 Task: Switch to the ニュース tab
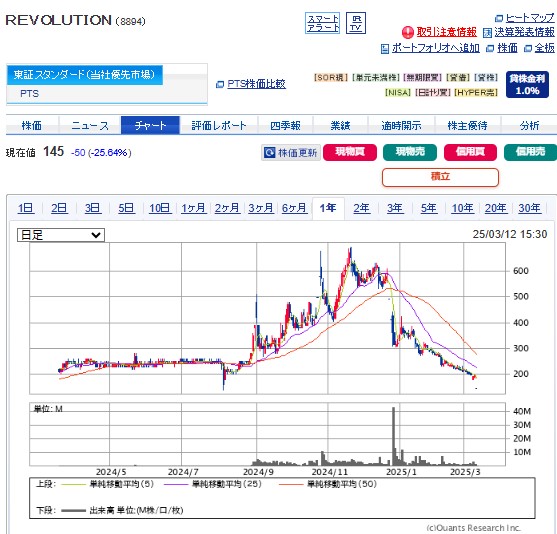pos(90,125)
